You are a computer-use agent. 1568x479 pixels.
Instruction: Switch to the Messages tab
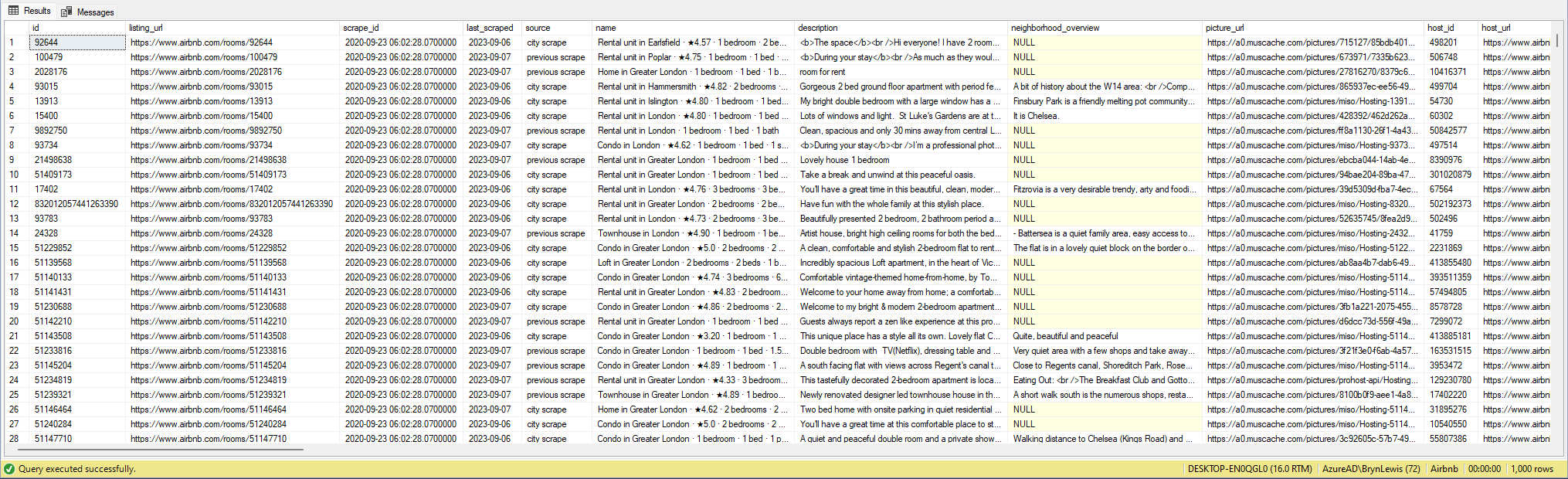pyautogui.click(x=95, y=12)
